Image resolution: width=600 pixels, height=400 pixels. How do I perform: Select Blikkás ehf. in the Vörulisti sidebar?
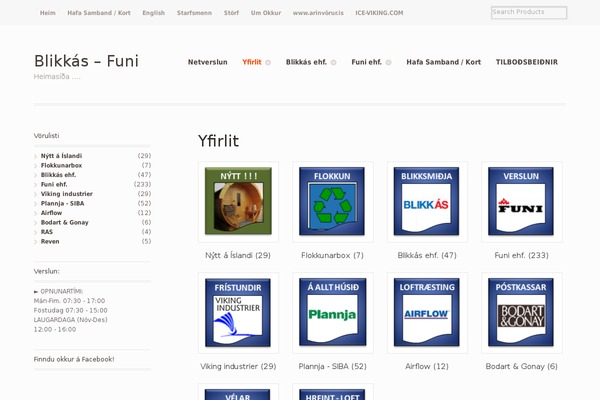pos(58,175)
